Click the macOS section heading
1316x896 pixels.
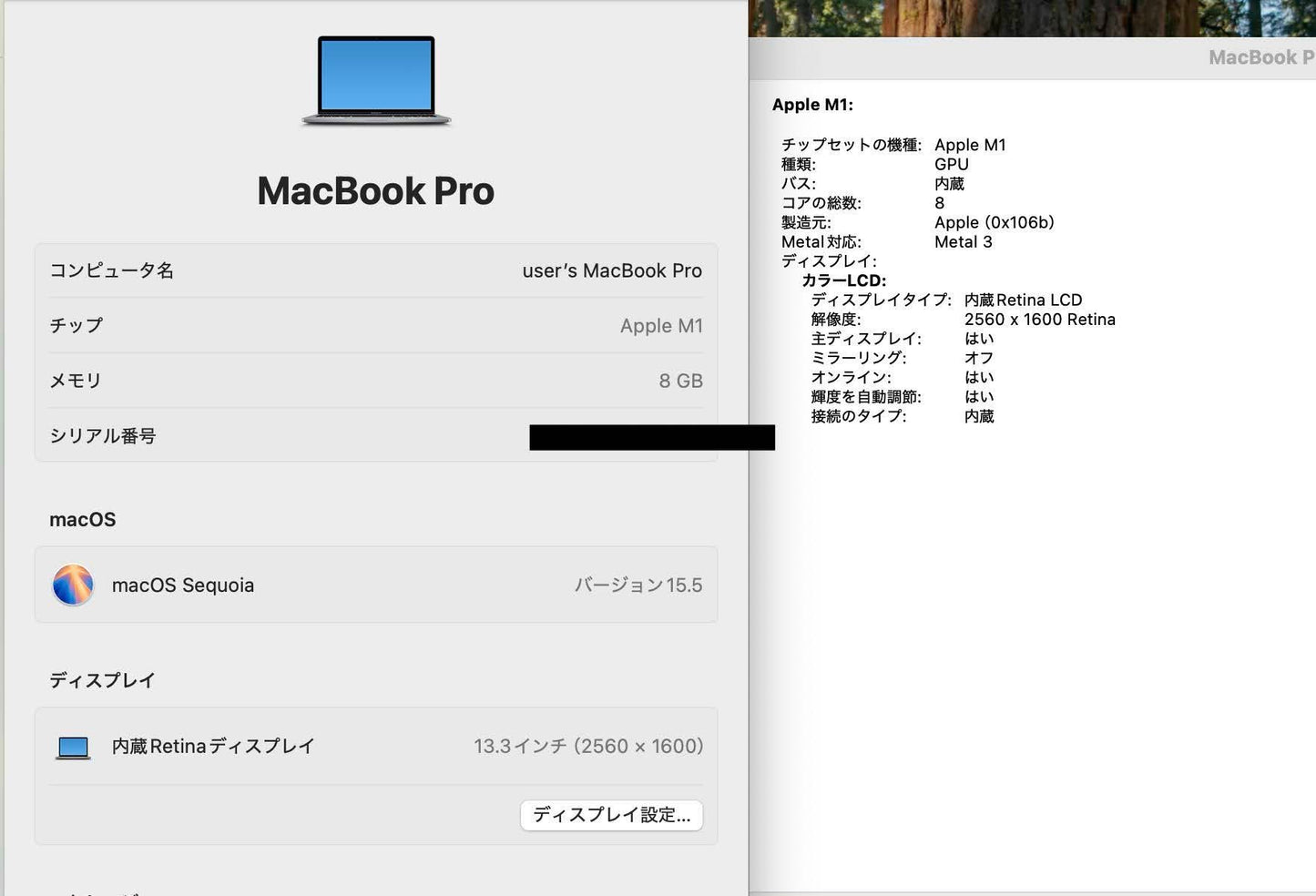point(83,520)
